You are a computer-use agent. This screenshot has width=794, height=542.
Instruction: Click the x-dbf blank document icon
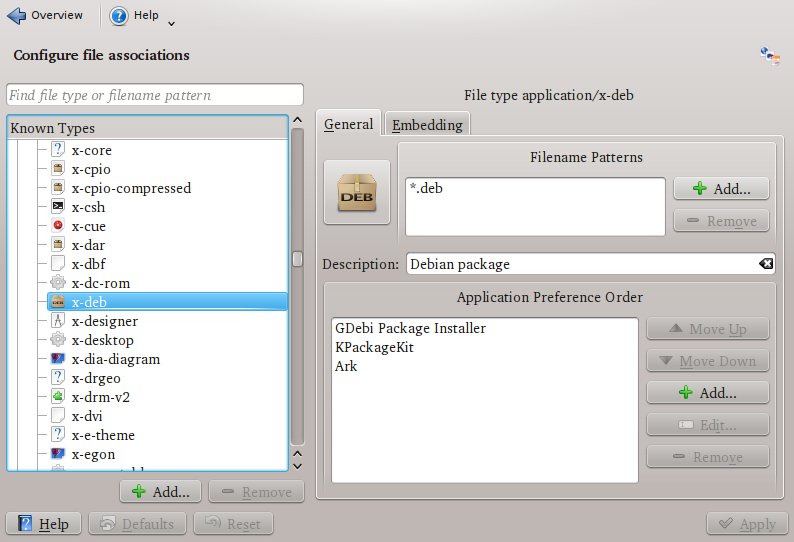pos(58,263)
